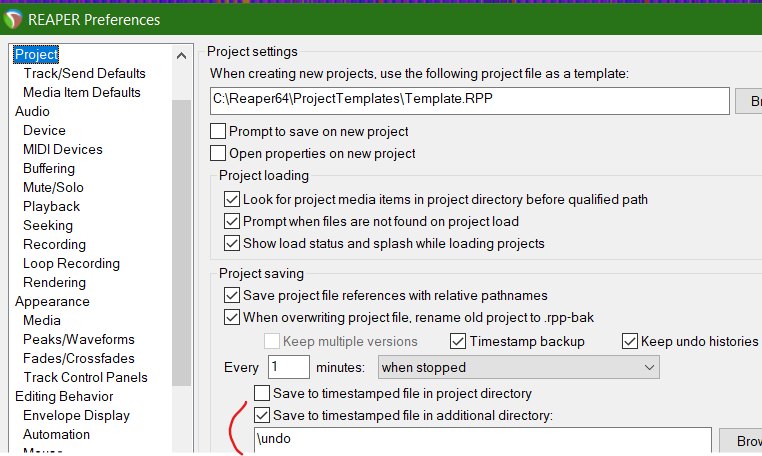Click the additional directory field showing \undo
The width and height of the screenshot is (762, 456).
point(483,439)
